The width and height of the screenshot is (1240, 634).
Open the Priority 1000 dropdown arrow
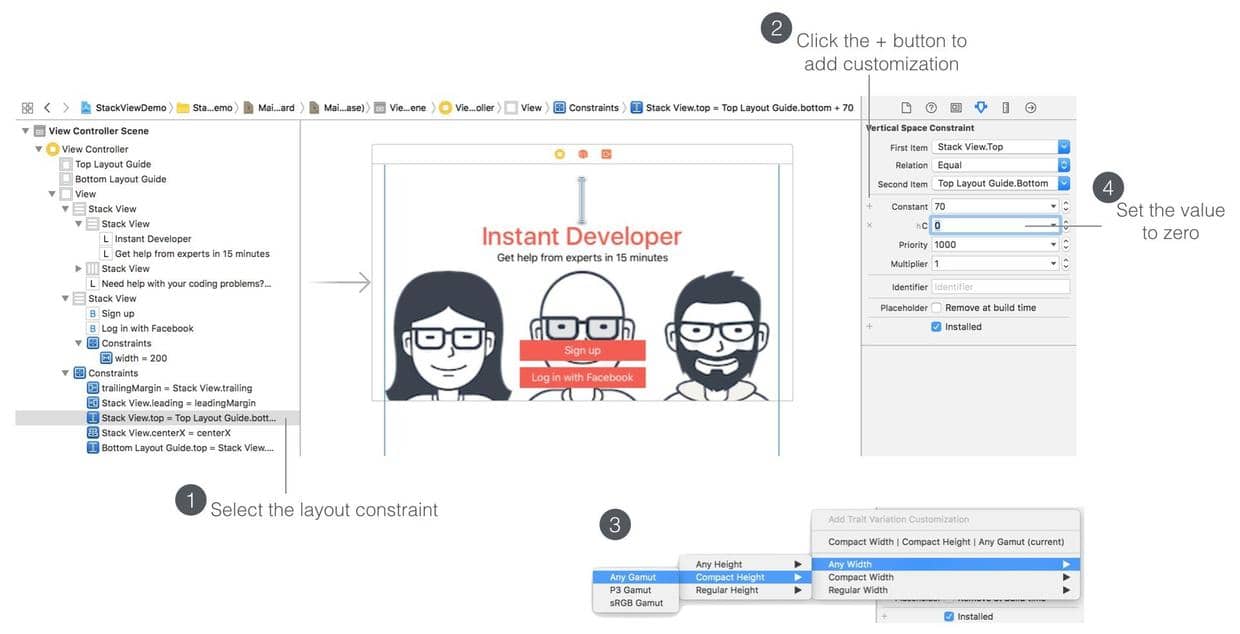(1053, 245)
